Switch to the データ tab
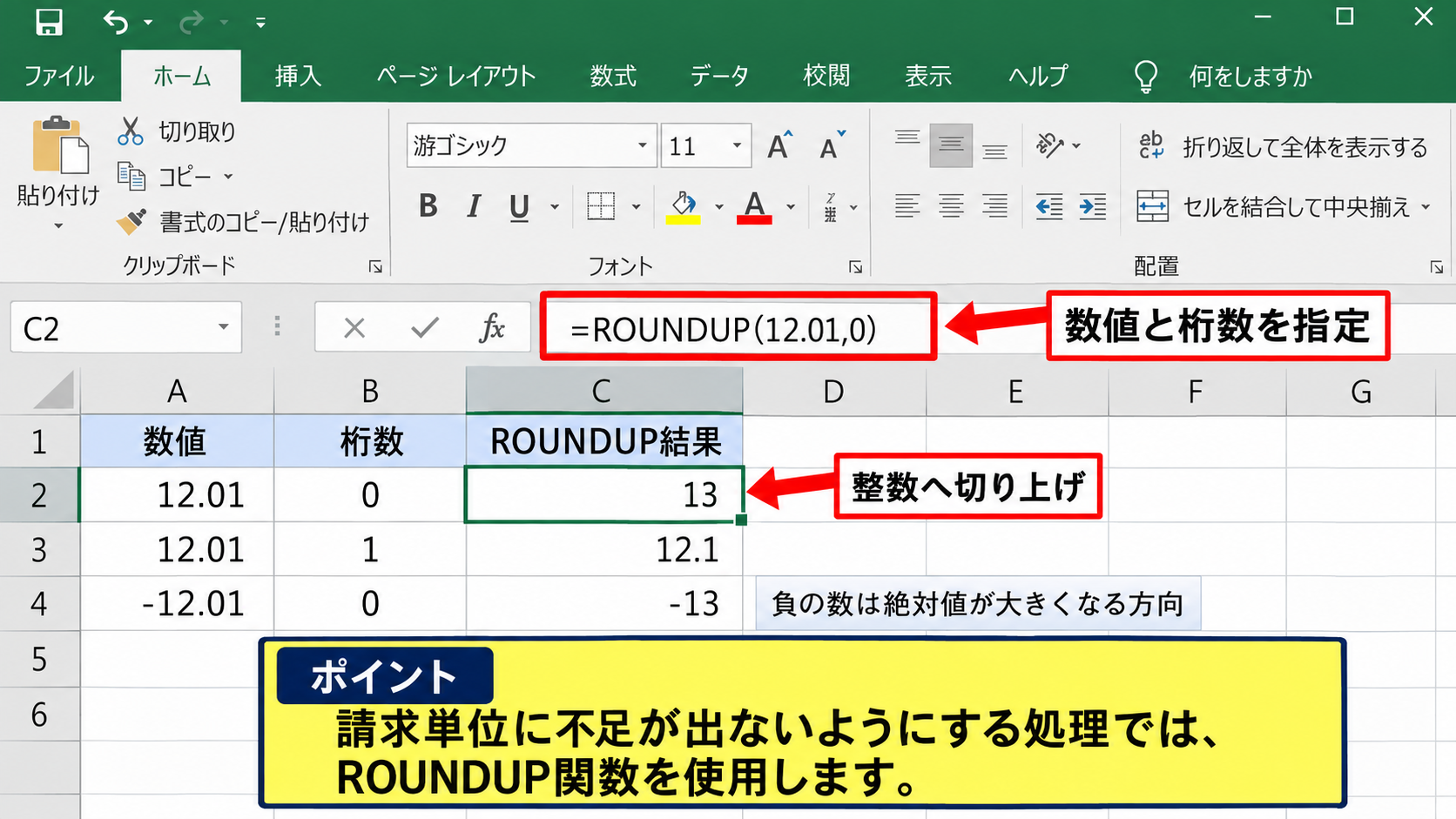This screenshot has height=819, width=1456. 719,76
